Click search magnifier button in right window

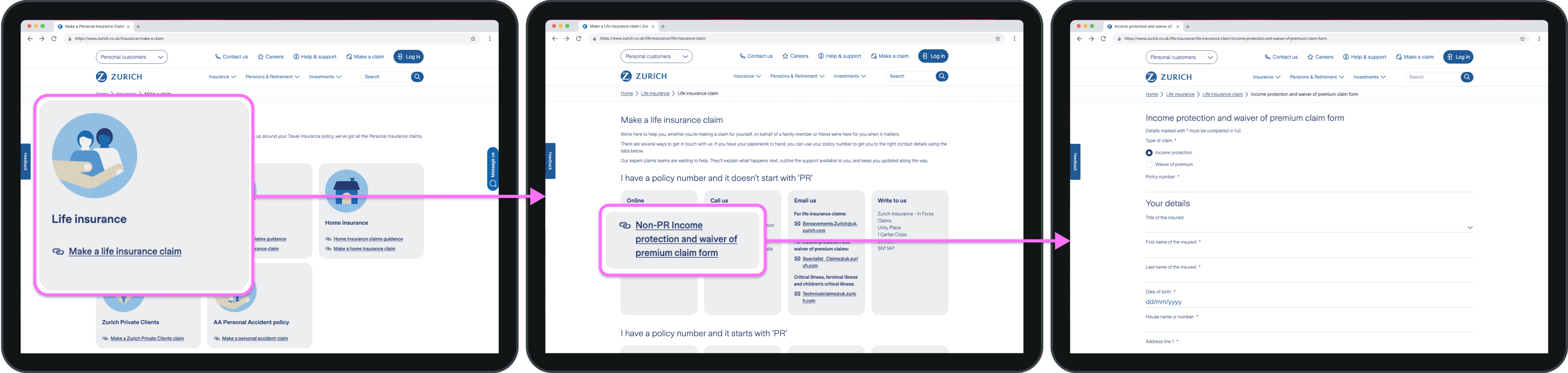coord(1467,77)
